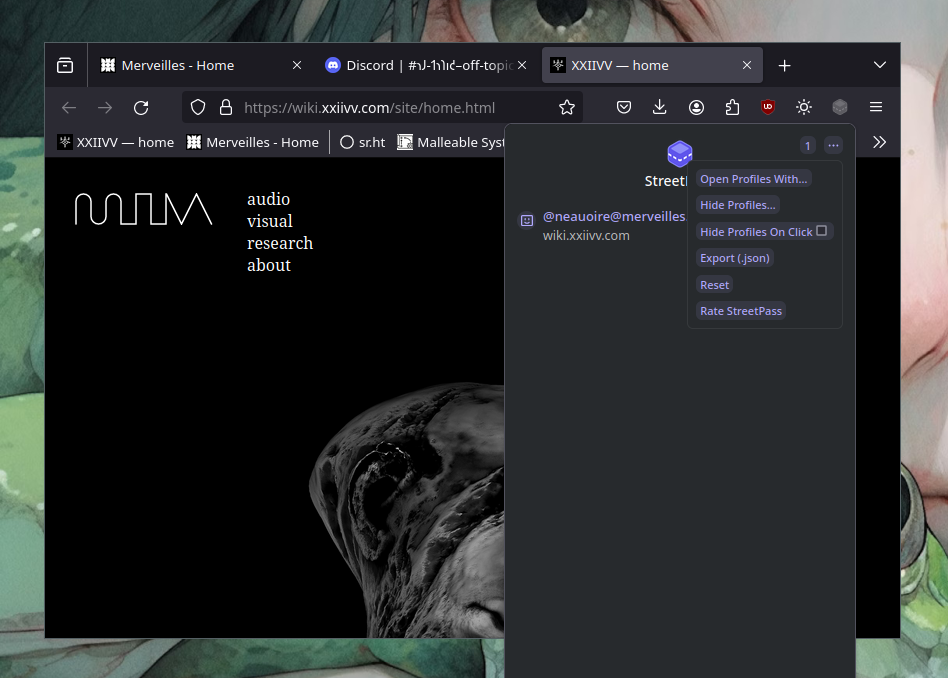Click the Save to Pocket icon
Screen dimensions: 948x678
(624, 107)
